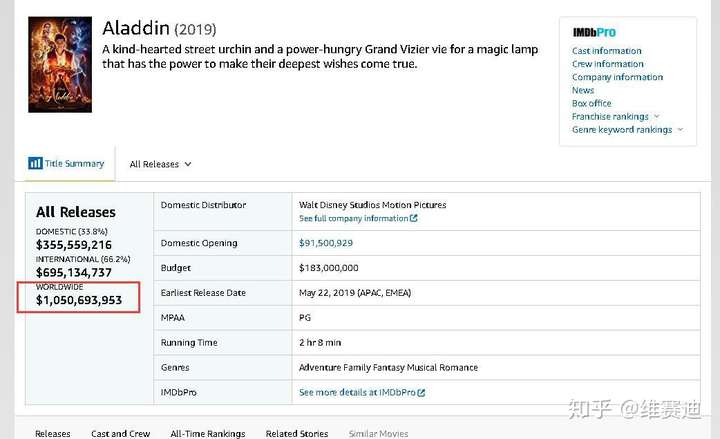
Task: Click the chevron next to Genre keyword rankings
Action: pyautogui.click(x=680, y=129)
